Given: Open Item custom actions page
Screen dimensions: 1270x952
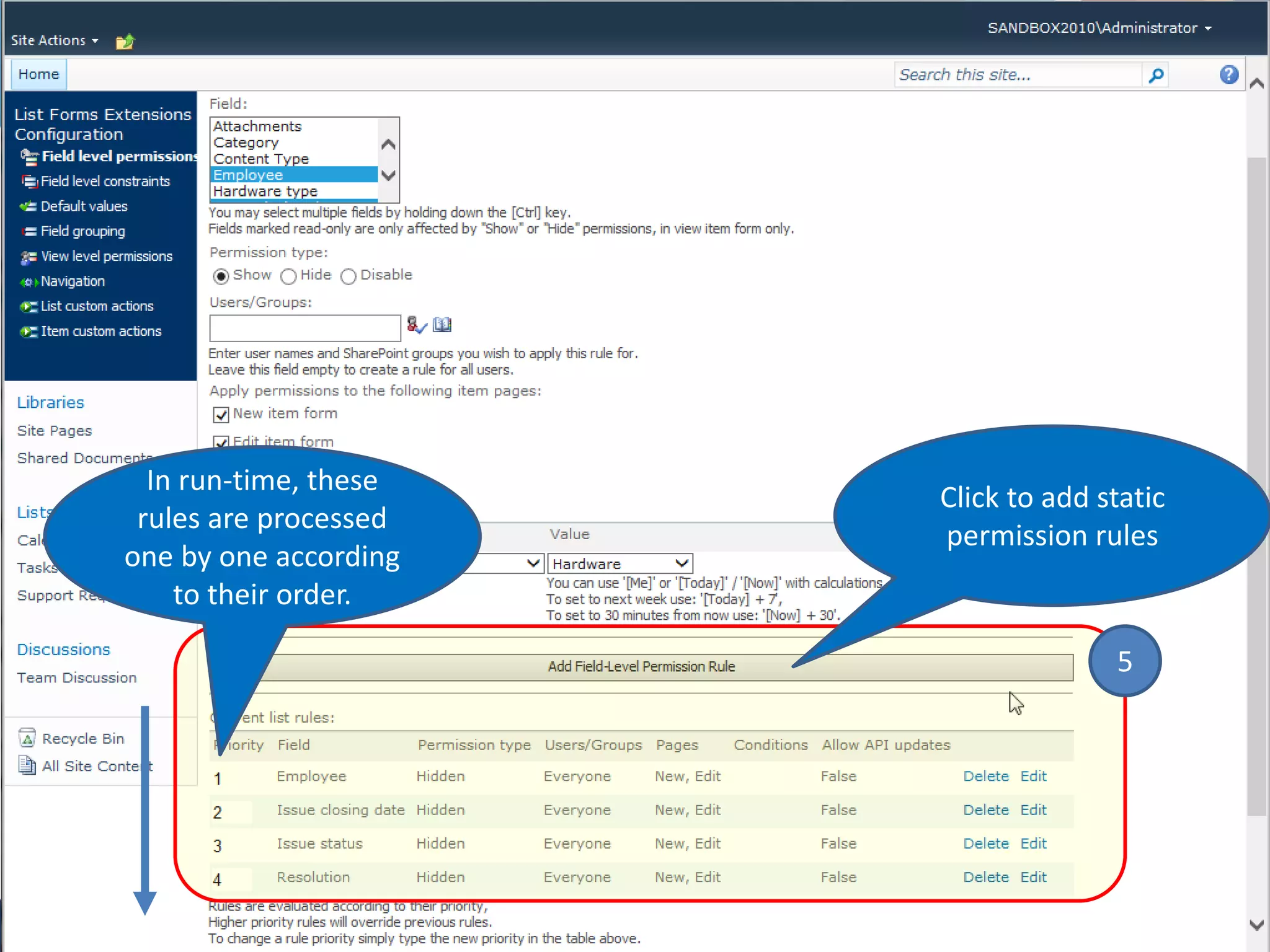Looking at the screenshot, I should (101, 332).
